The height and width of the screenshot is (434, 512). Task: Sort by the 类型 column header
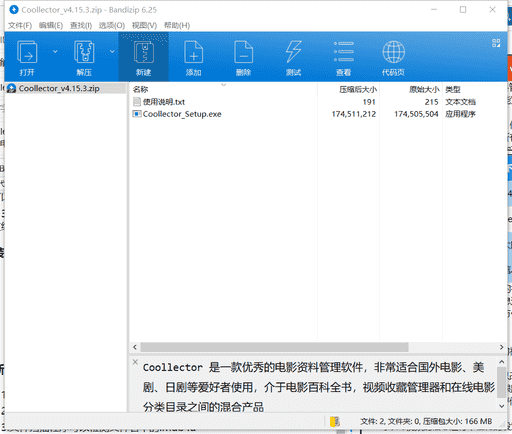click(453, 89)
